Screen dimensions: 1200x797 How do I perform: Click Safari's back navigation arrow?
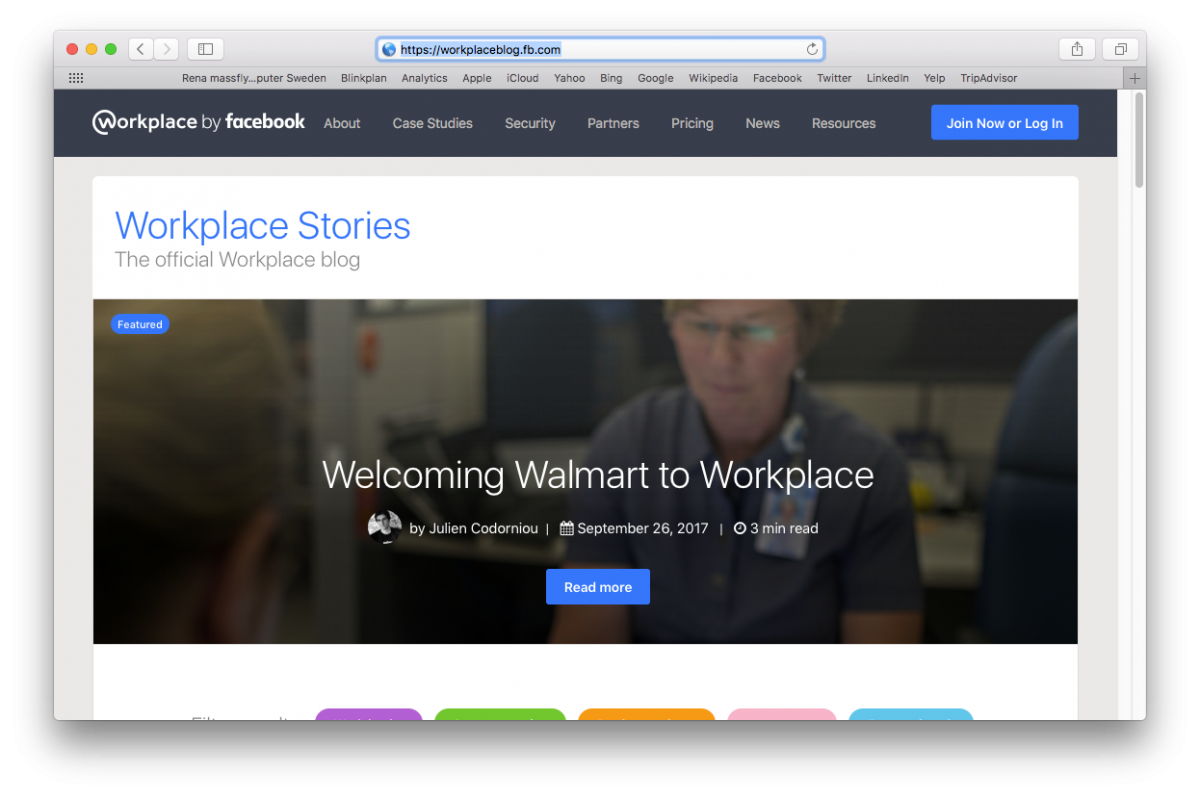point(141,49)
